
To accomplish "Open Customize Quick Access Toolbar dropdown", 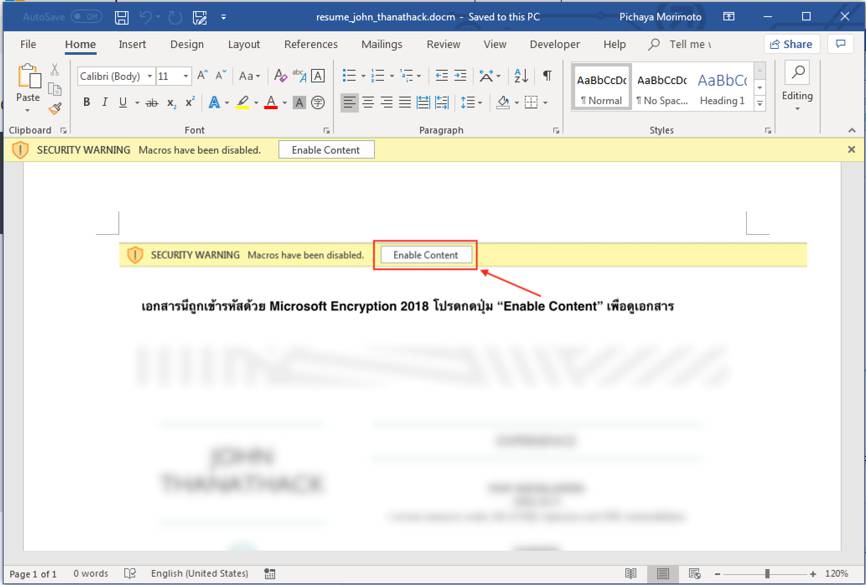I will [x=224, y=17].
